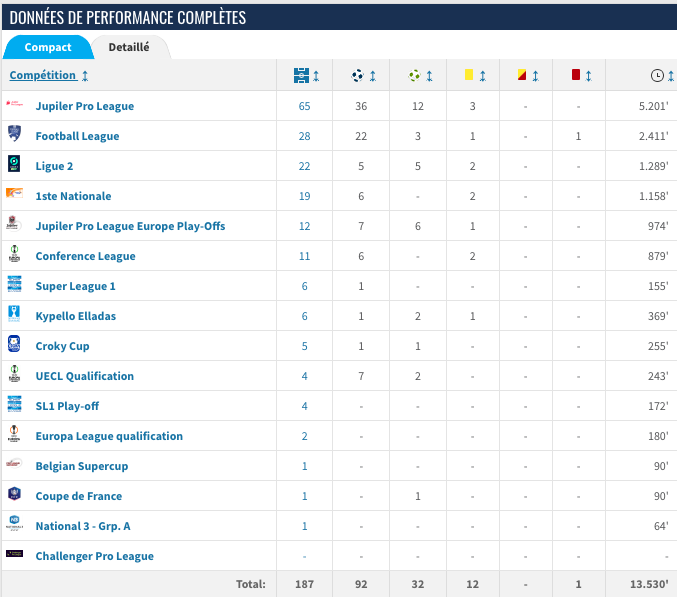Click 65 appearances for Jupiler Pro League
Screen dimensions: 677x597
pos(304,106)
